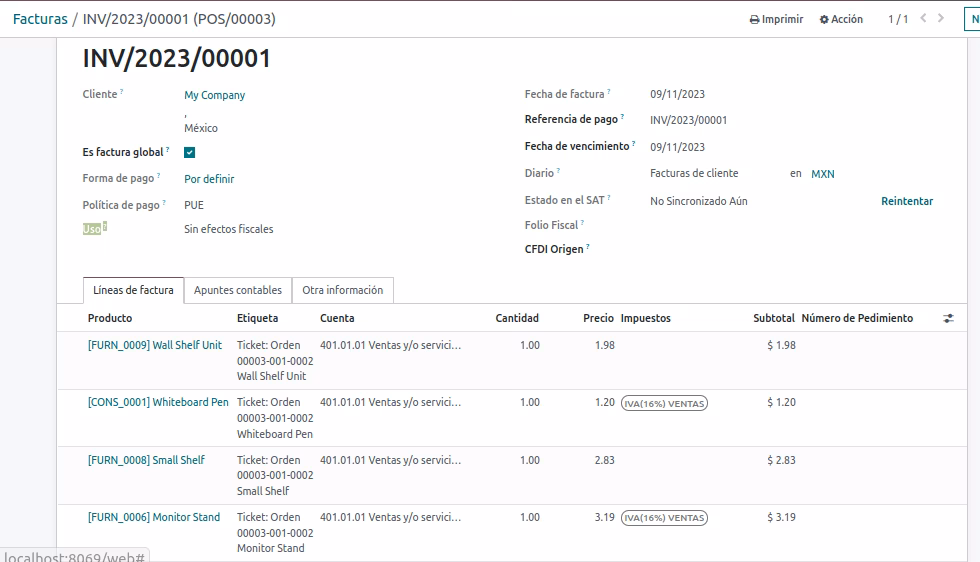980x562 pixels.
Task: Toggle the Es factura global checkbox
Action: tap(189, 153)
